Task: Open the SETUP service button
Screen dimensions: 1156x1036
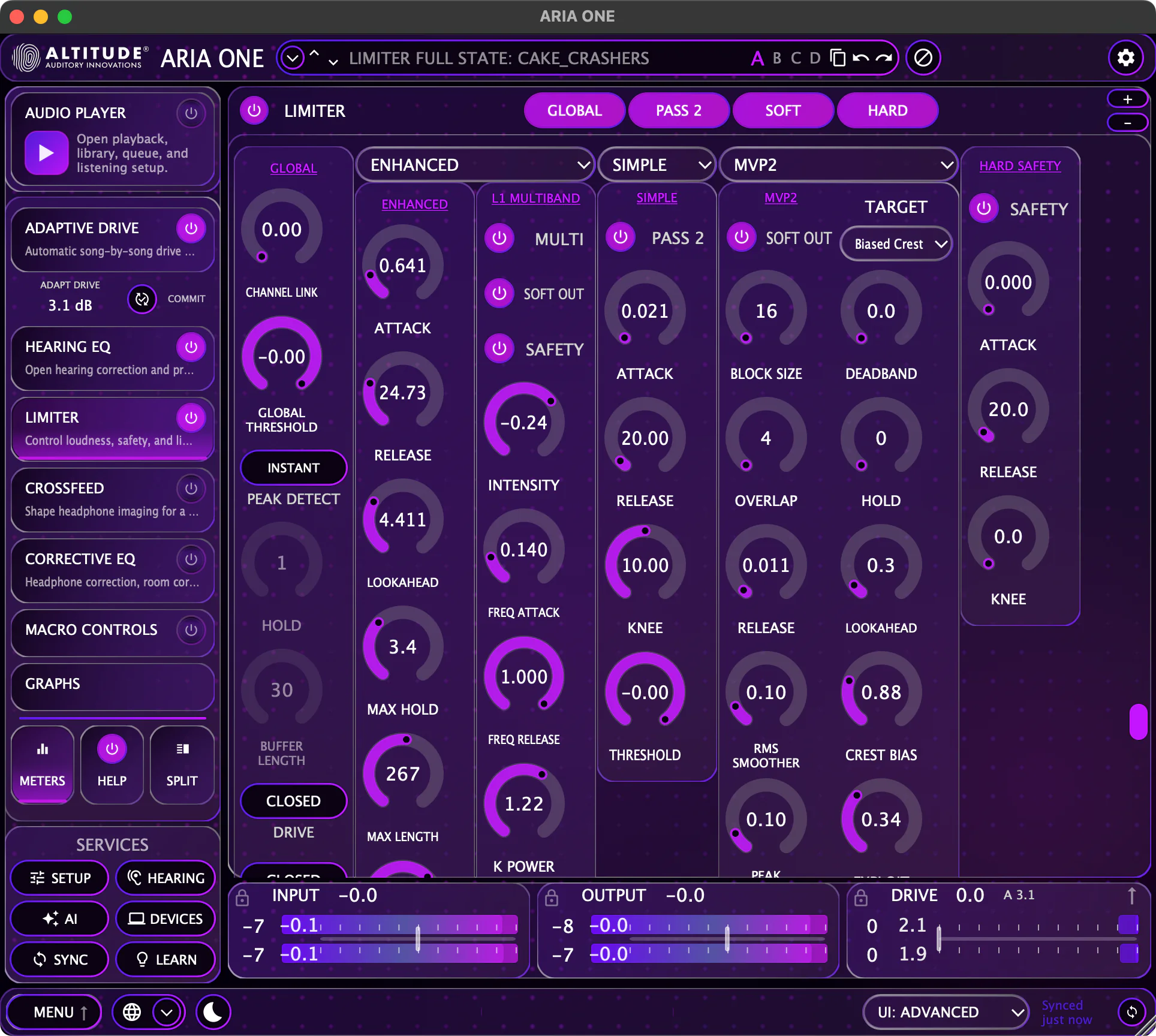Action: point(60,878)
